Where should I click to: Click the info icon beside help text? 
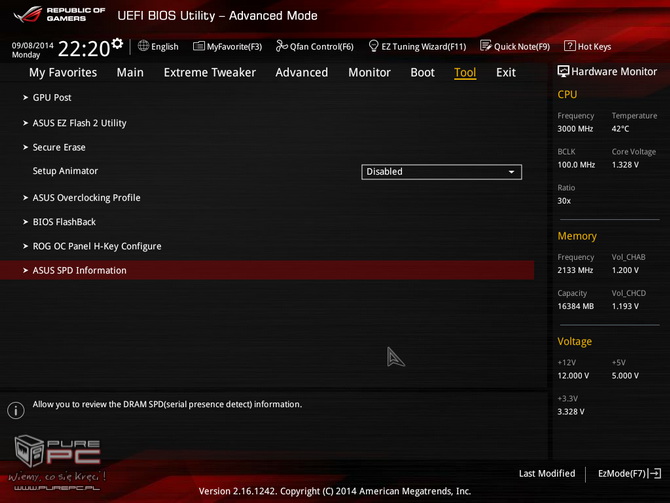coord(16,410)
